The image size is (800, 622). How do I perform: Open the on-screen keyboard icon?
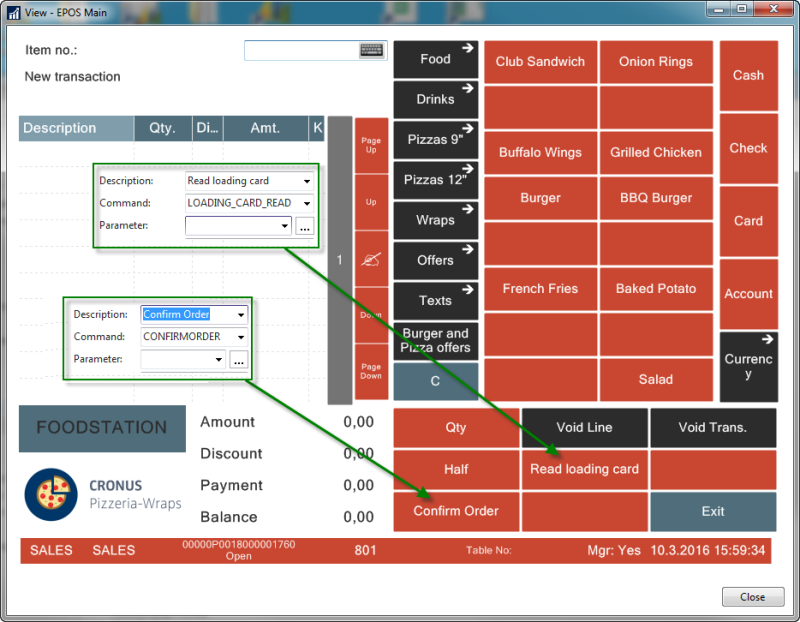click(371, 50)
